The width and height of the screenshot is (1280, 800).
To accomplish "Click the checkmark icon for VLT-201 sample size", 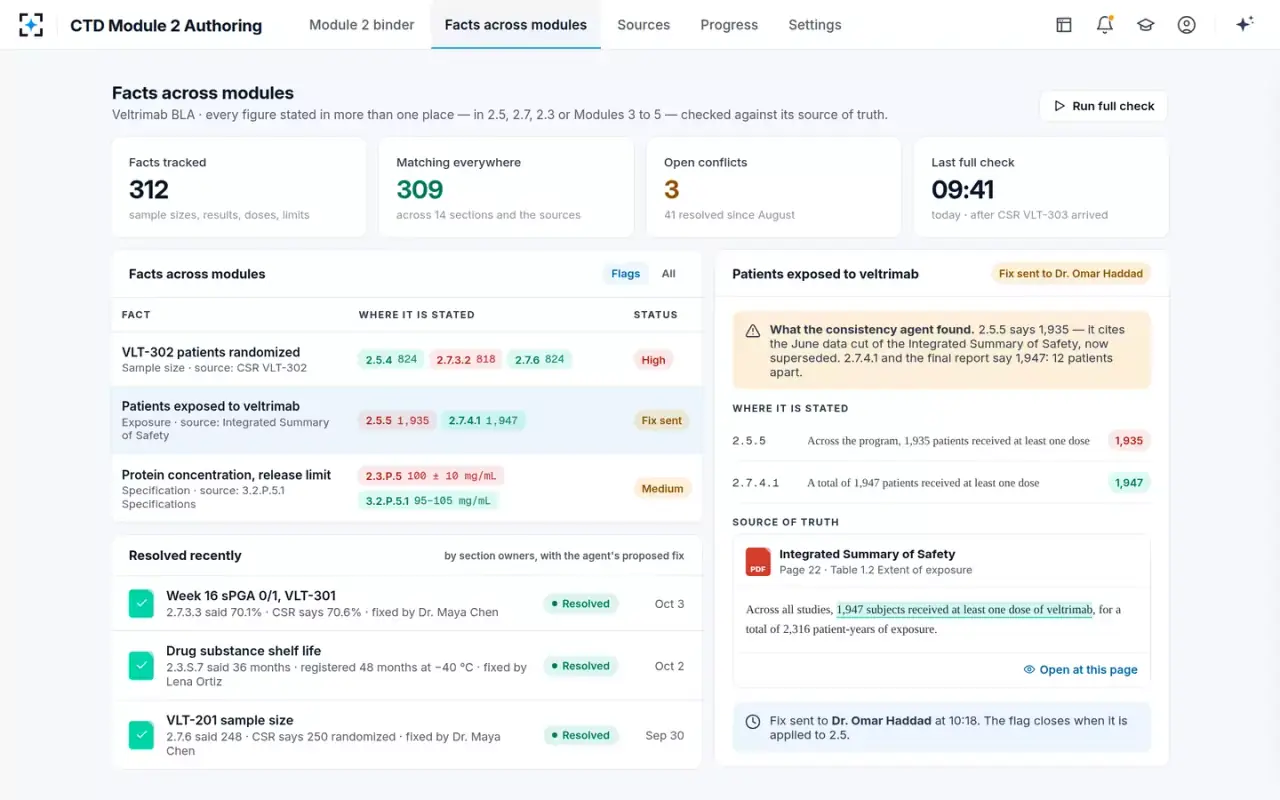I will tap(141, 735).
